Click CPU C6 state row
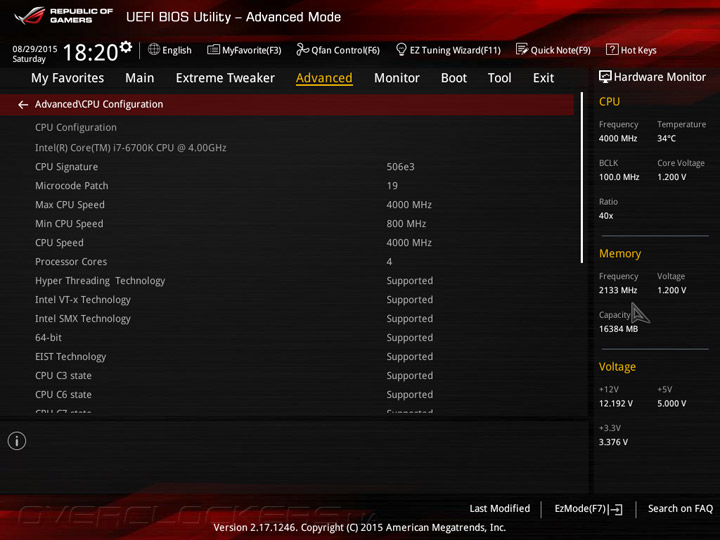Viewport: 720px width, 540px height. click(287, 395)
